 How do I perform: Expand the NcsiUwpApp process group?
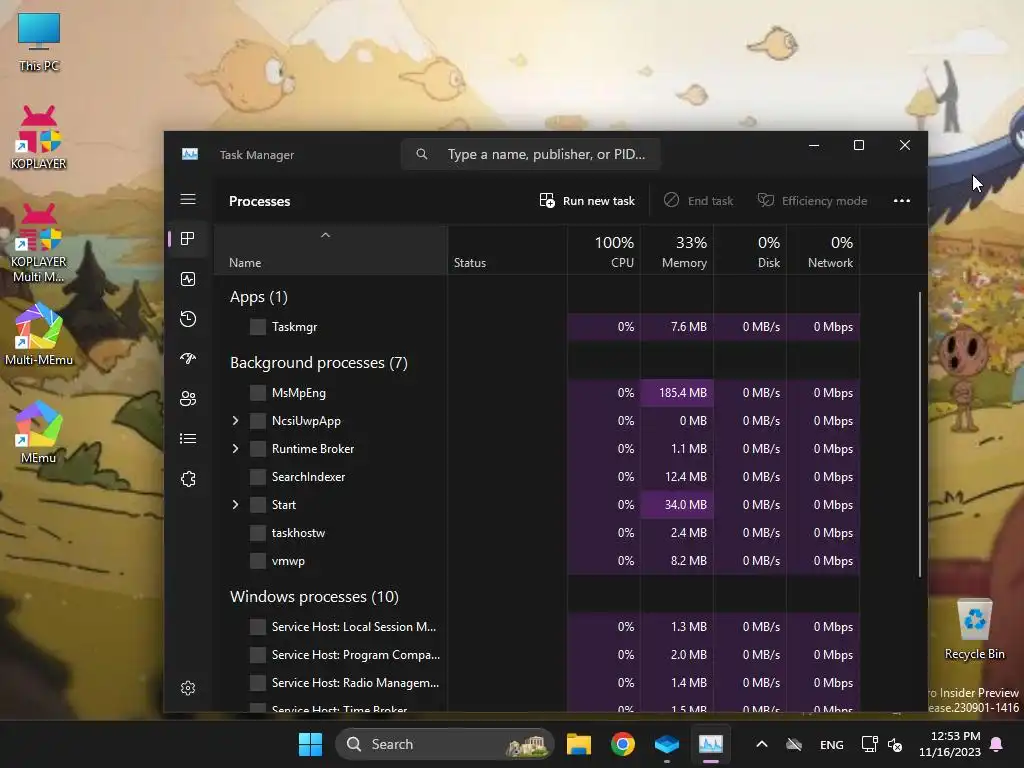click(236, 421)
